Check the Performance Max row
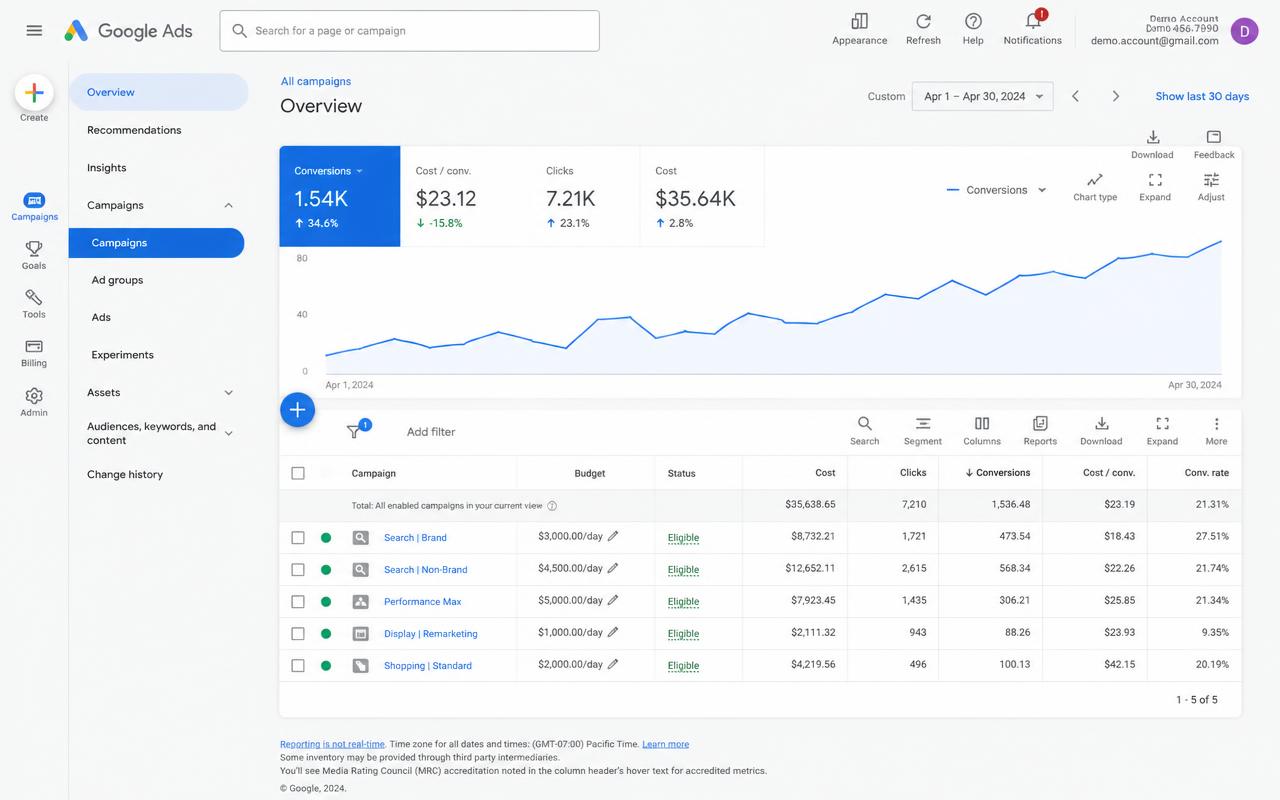Image resolution: width=1280 pixels, height=800 pixels. coord(298,602)
